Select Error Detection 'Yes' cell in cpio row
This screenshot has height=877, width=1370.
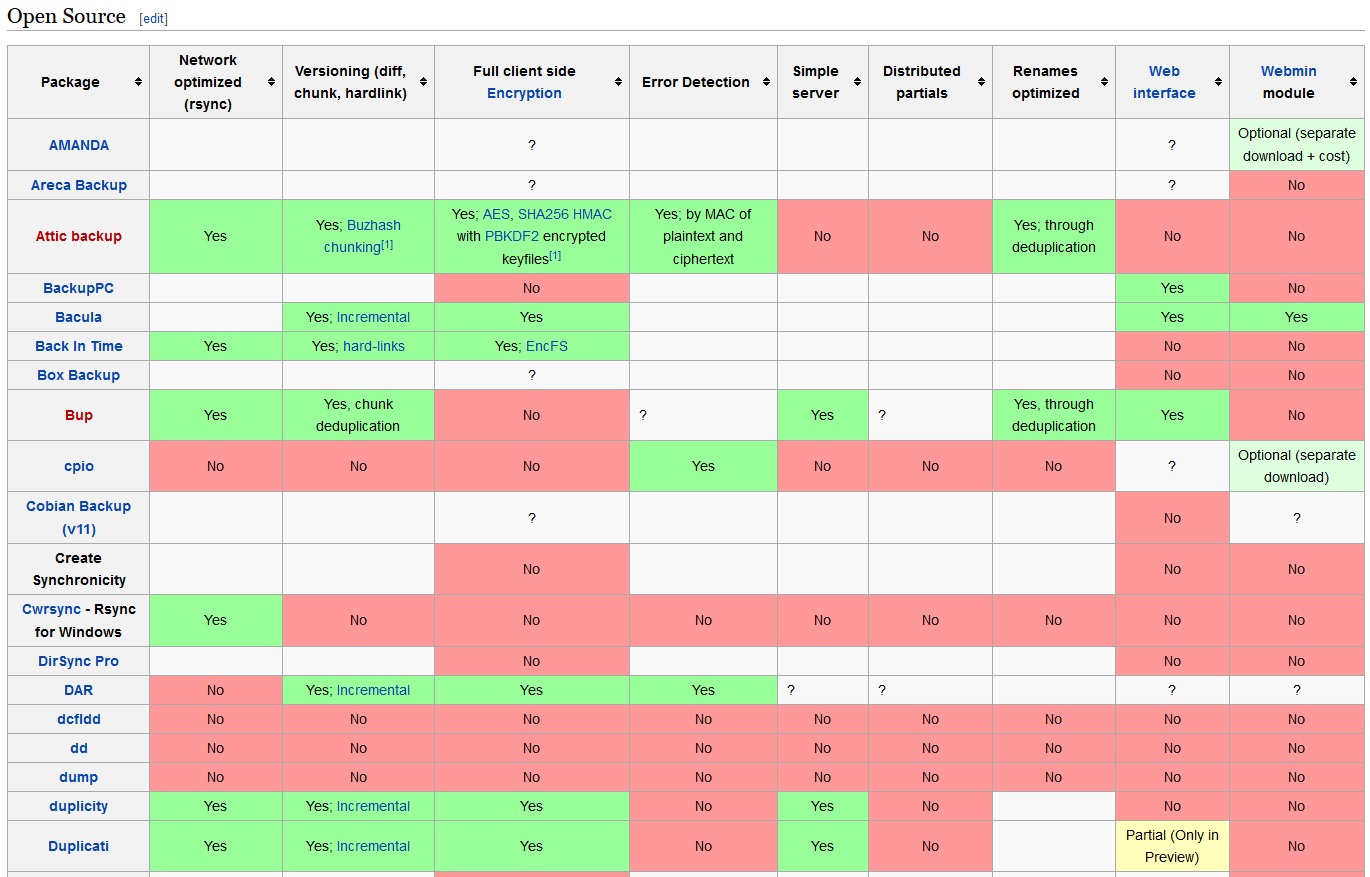click(x=703, y=466)
